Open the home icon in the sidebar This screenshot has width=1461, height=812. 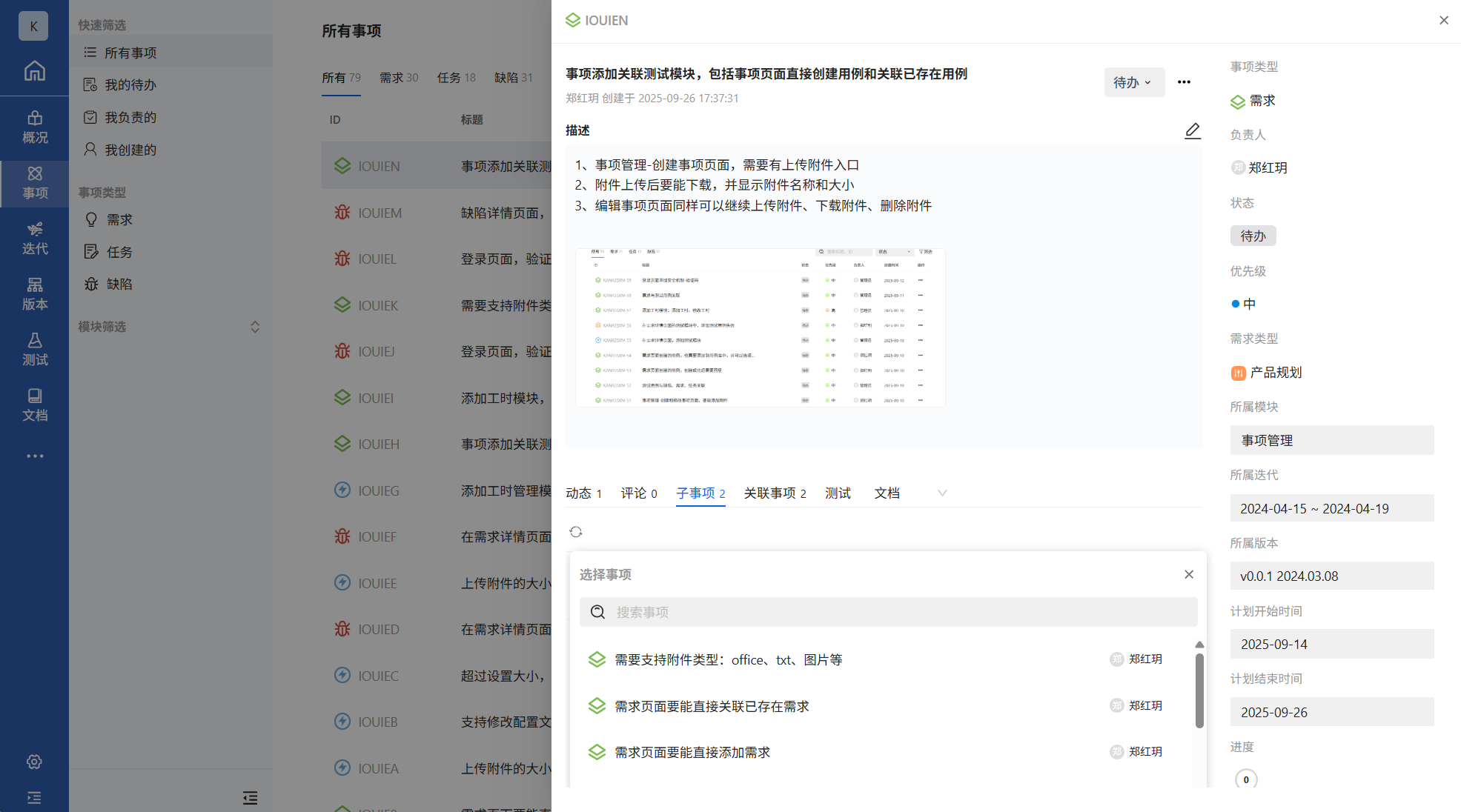34,71
